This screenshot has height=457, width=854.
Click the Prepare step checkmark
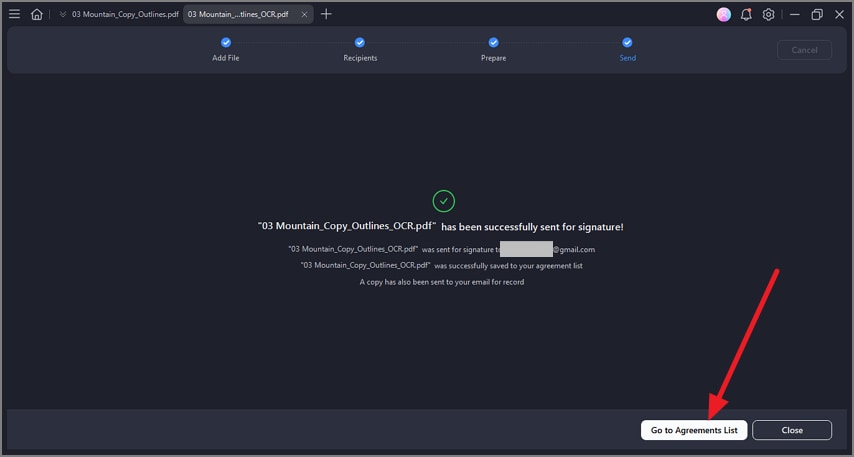point(493,42)
